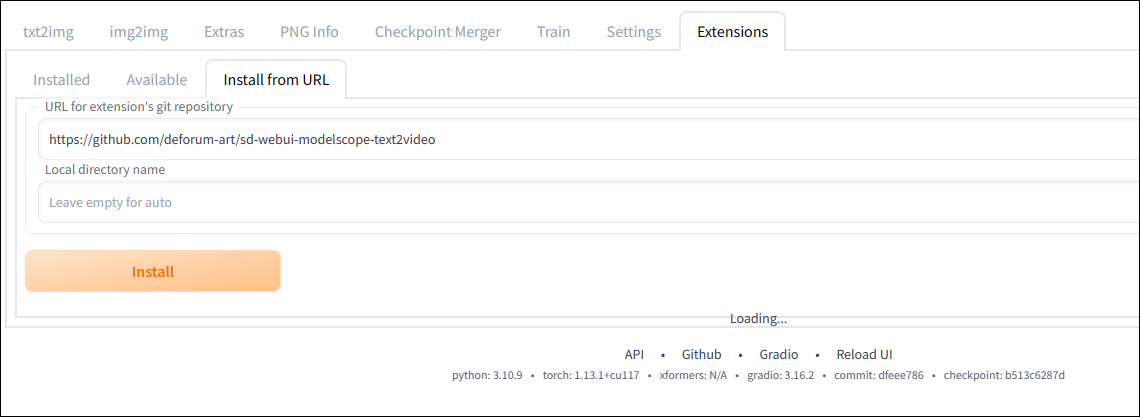
Task: Show the Installed extensions sub-tab
Action: [62, 80]
